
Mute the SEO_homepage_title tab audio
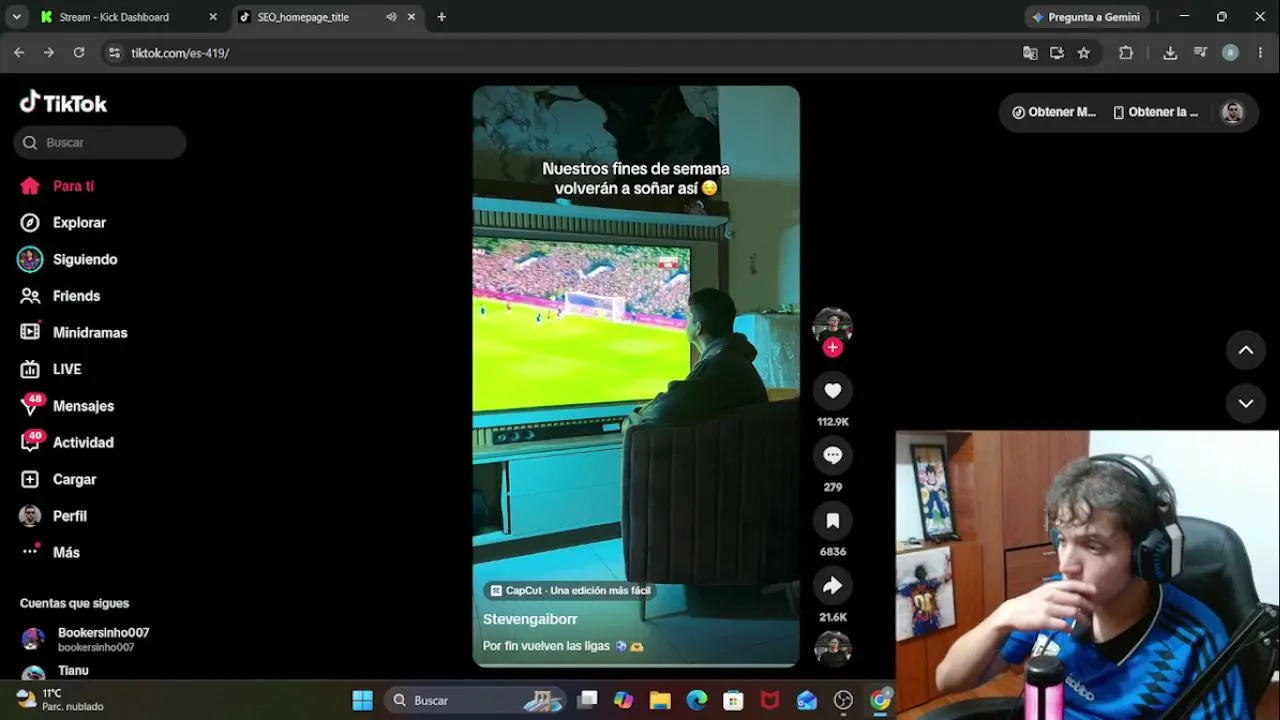tap(391, 17)
